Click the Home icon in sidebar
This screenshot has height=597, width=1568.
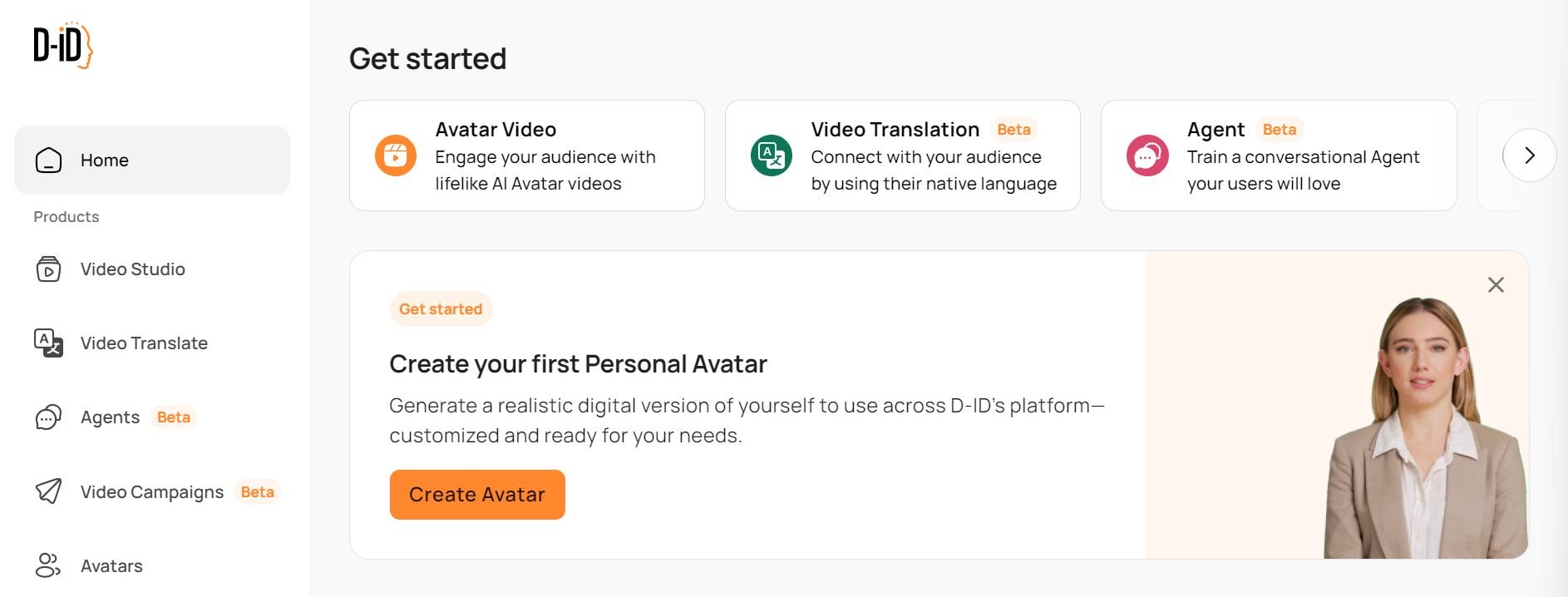click(x=48, y=160)
